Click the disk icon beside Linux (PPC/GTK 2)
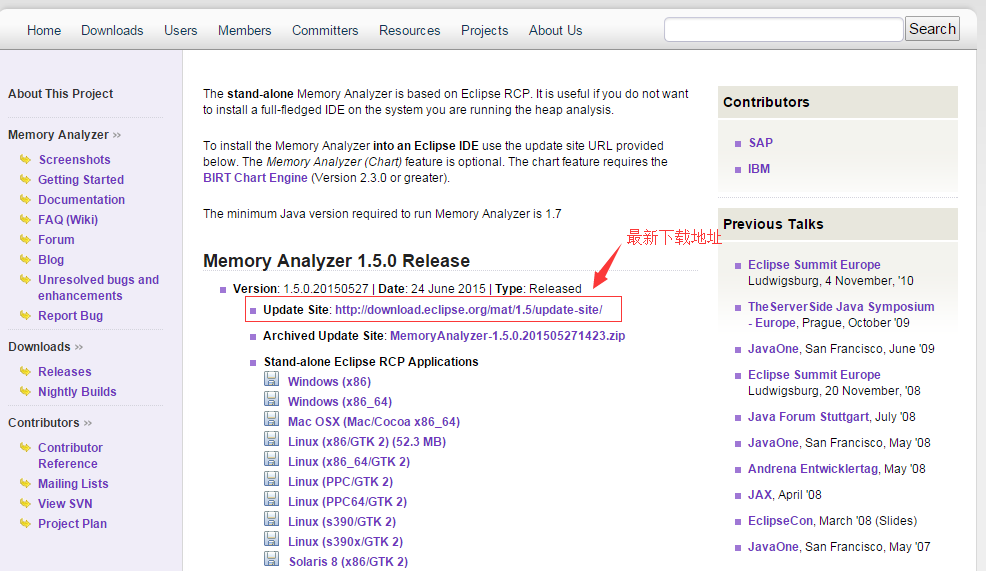 coord(272,479)
